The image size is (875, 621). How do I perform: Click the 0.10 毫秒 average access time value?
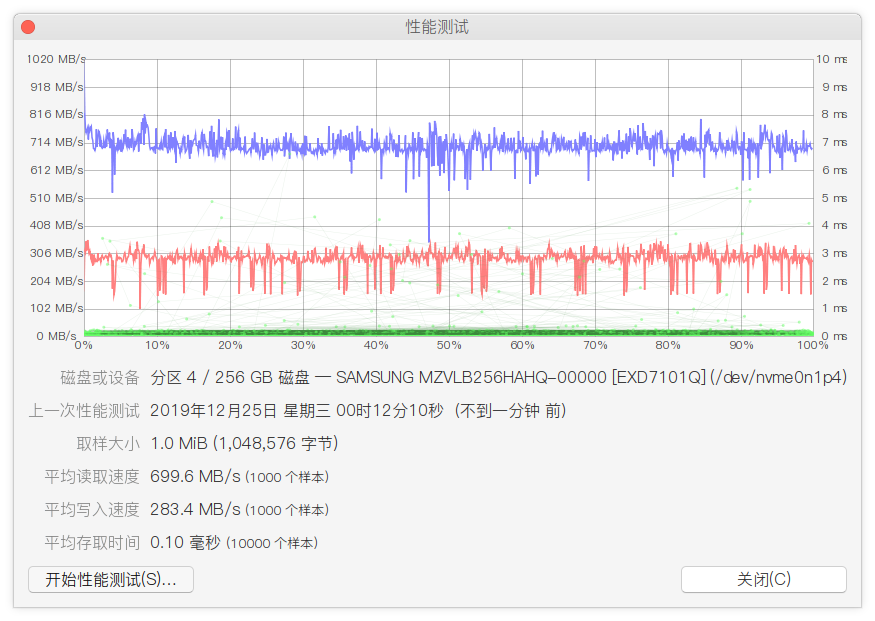click(184, 543)
